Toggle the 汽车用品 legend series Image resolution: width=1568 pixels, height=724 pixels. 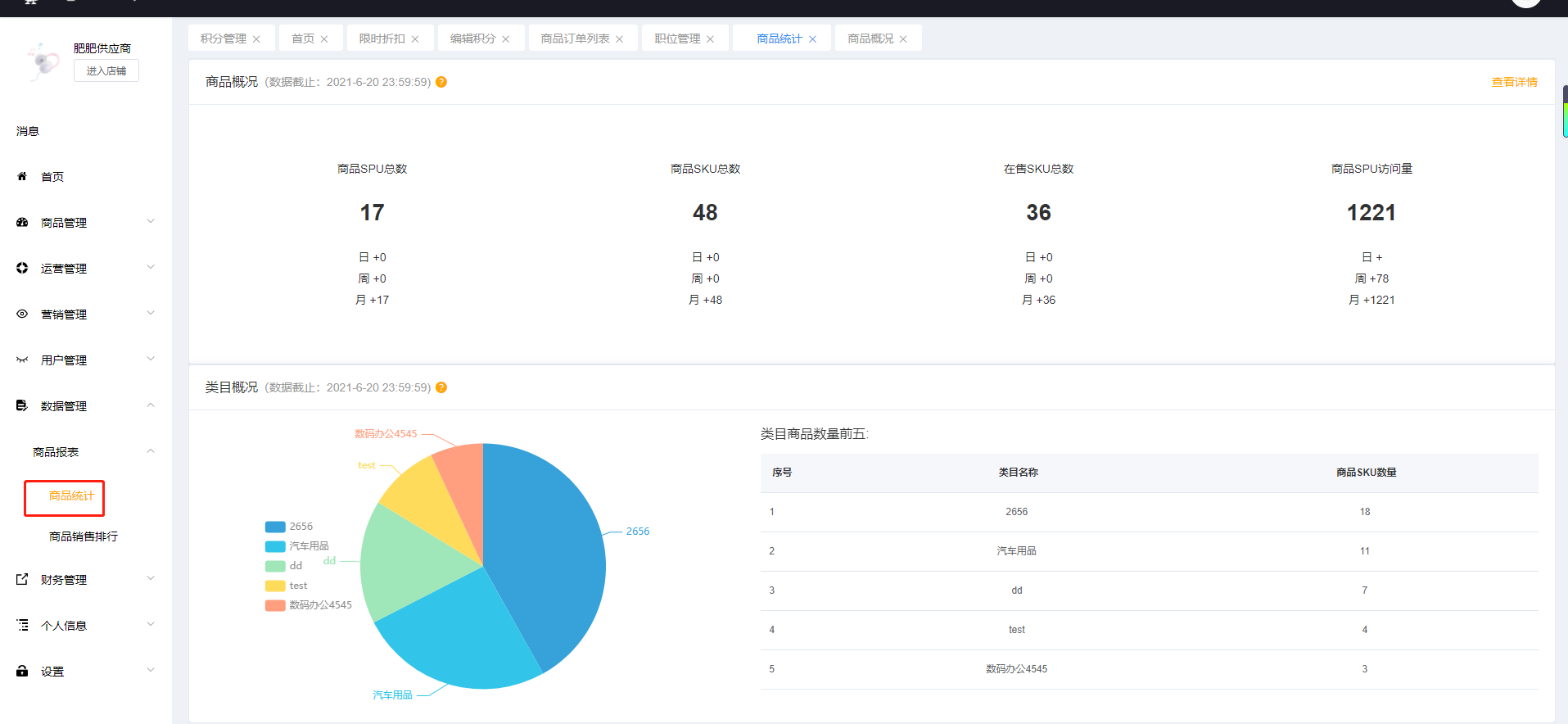(297, 546)
